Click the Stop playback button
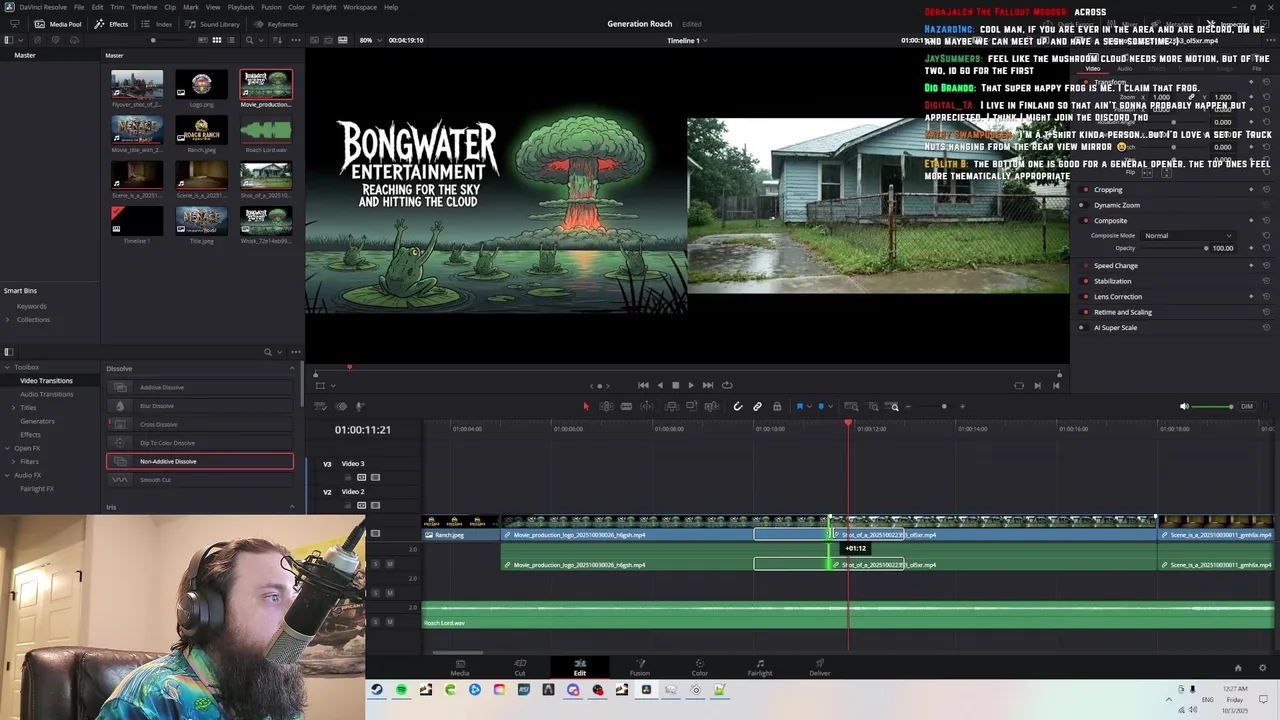The image size is (1280, 720). (675, 385)
